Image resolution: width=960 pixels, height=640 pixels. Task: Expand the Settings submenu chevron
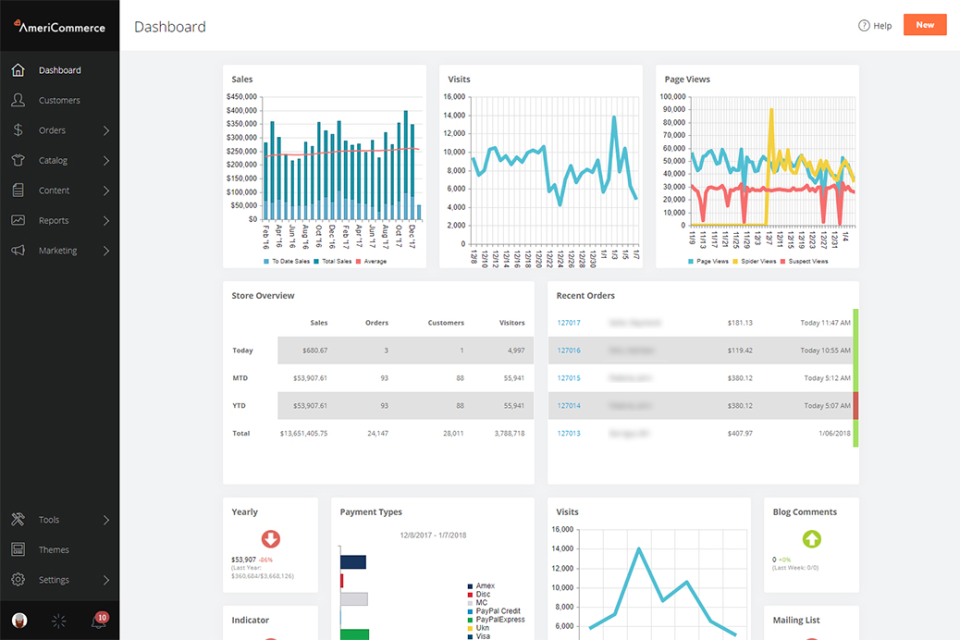click(x=106, y=579)
